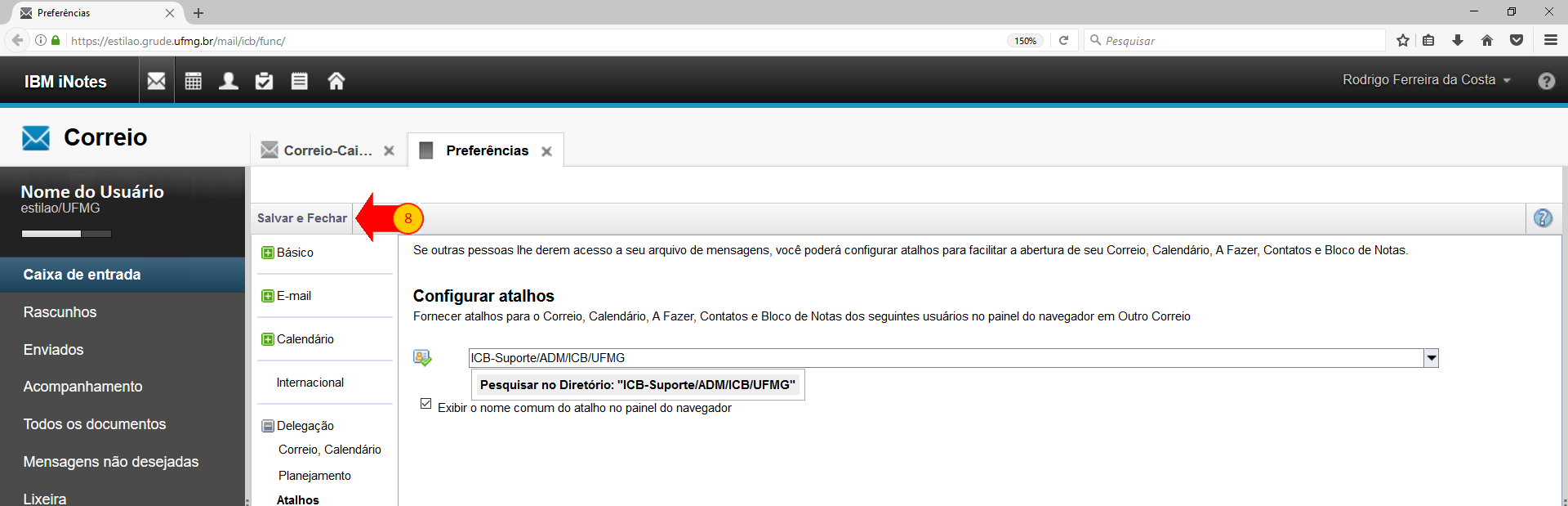Viewport: 1568px width, 506px height.
Task: Click the help question mark beside user name
Action: [x=1546, y=81]
